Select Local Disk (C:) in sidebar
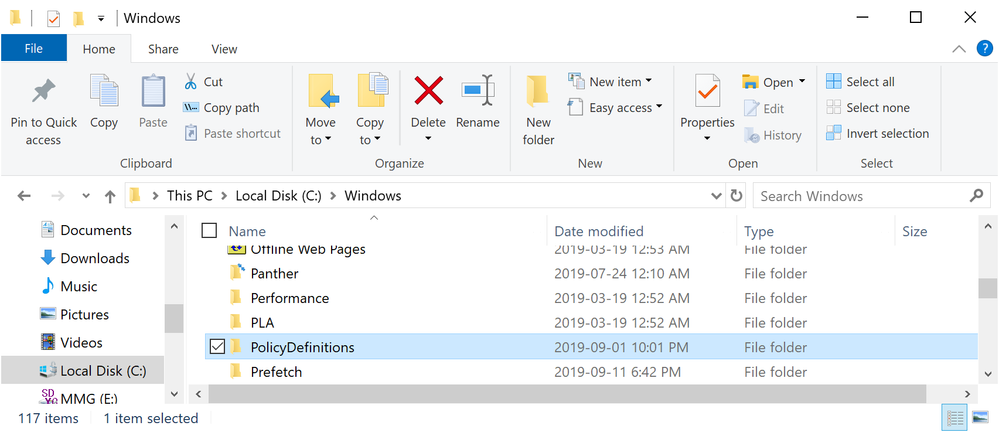This screenshot has height=432, width=999. click(x=82, y=370)
